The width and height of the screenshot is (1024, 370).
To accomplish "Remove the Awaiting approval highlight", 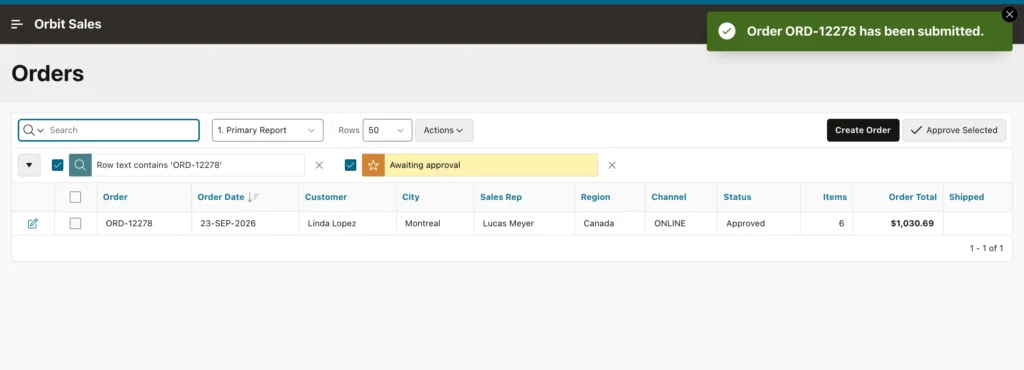I will click(612, 165).
